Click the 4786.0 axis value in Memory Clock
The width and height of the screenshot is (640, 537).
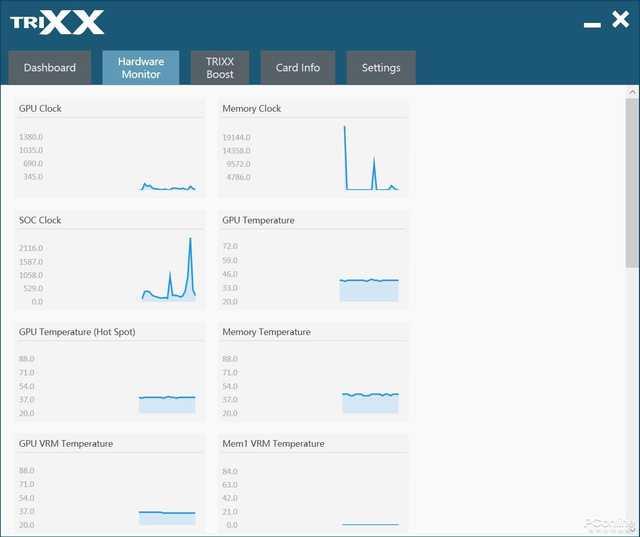click(x=239, y=177)
